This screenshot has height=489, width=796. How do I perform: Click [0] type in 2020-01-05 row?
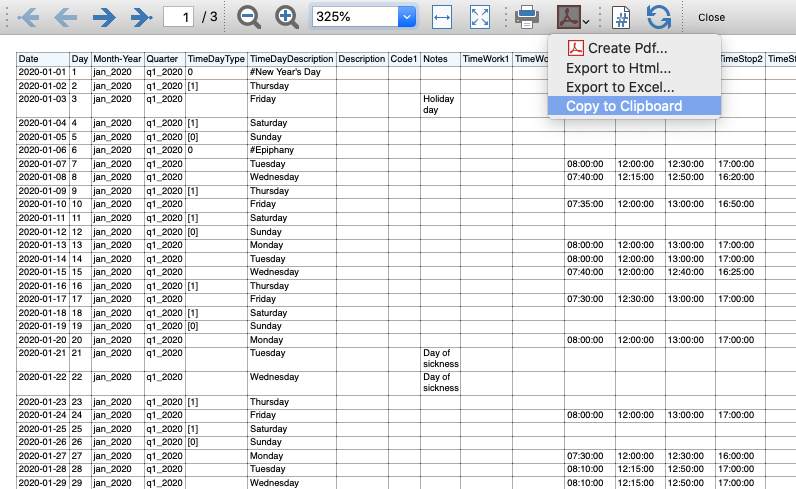(x=192, y=137)
